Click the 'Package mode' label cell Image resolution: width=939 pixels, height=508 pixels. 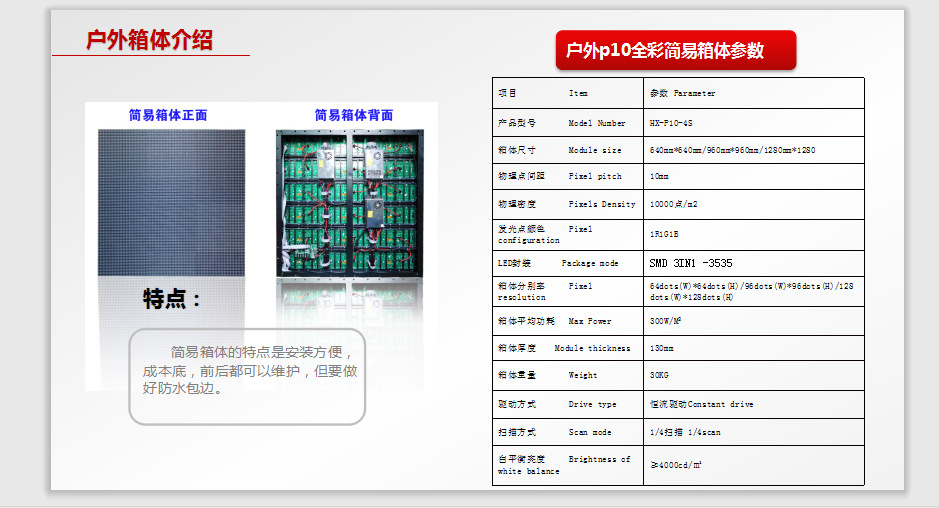coord(568,263)
